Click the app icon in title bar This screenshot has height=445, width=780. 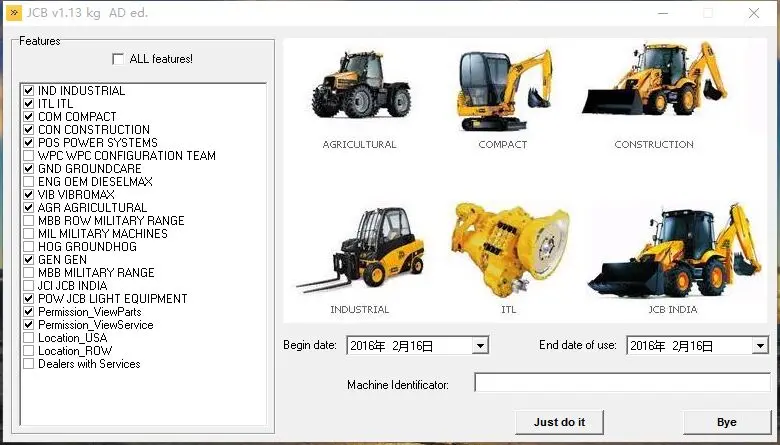[x=14, y=13]
